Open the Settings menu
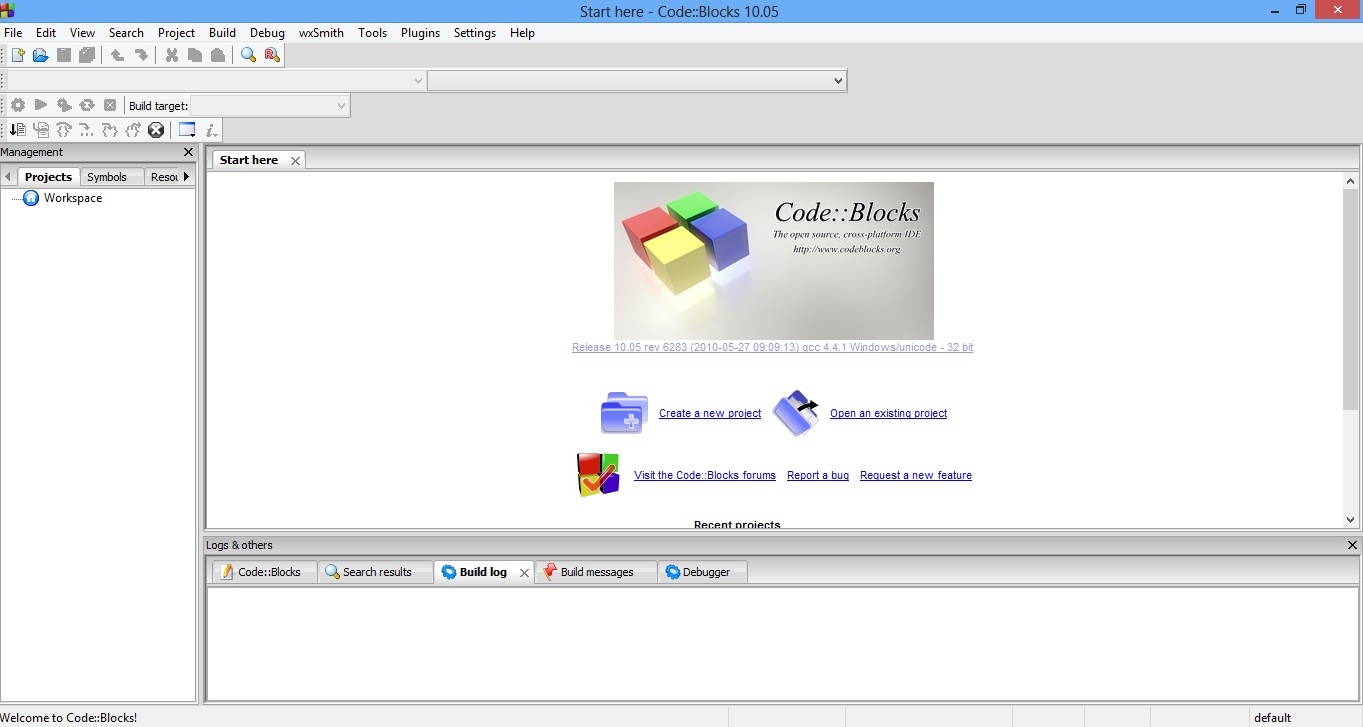The image size is (1363, 727). 475,33
